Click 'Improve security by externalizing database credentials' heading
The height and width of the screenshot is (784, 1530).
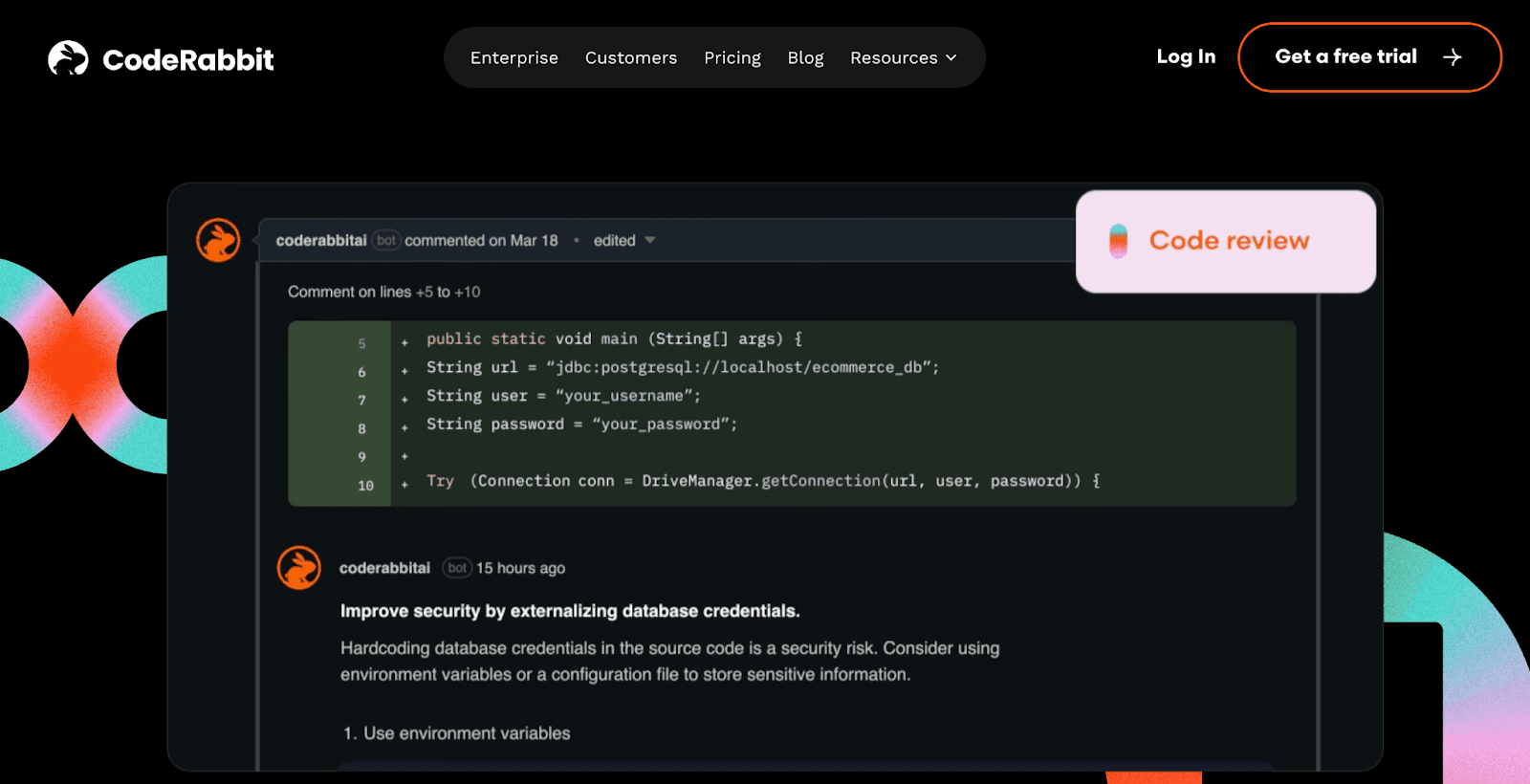(570, 611)
